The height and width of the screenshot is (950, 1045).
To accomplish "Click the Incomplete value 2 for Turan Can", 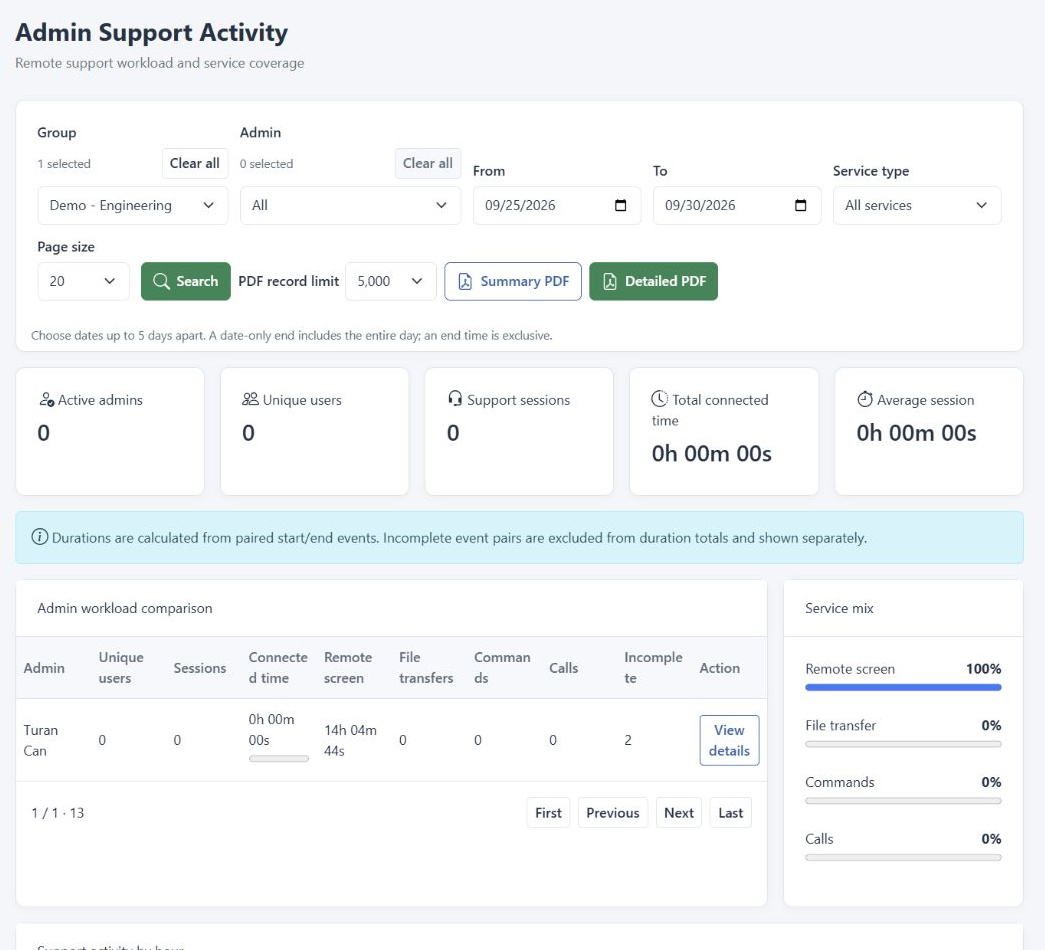I will pos(628,740).
